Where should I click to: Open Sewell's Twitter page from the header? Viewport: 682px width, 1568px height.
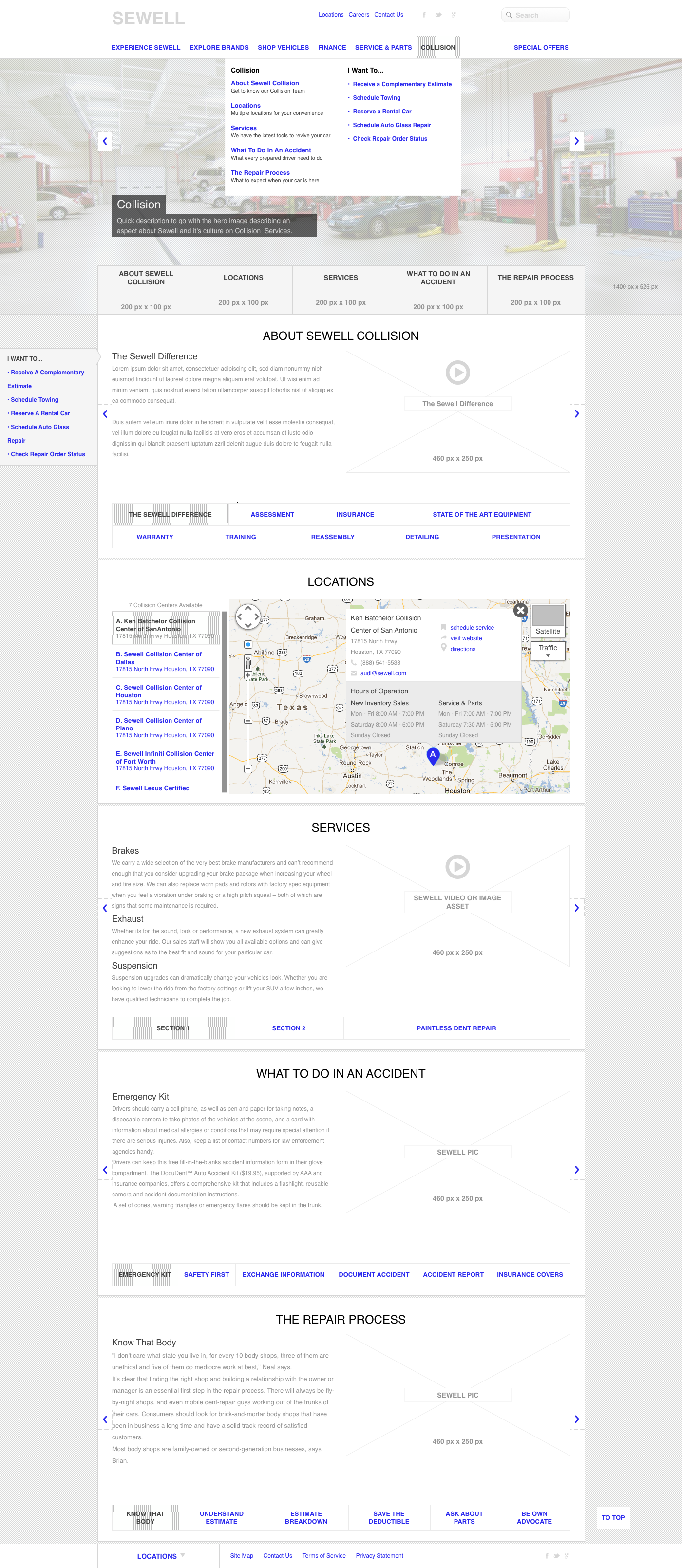438,15
